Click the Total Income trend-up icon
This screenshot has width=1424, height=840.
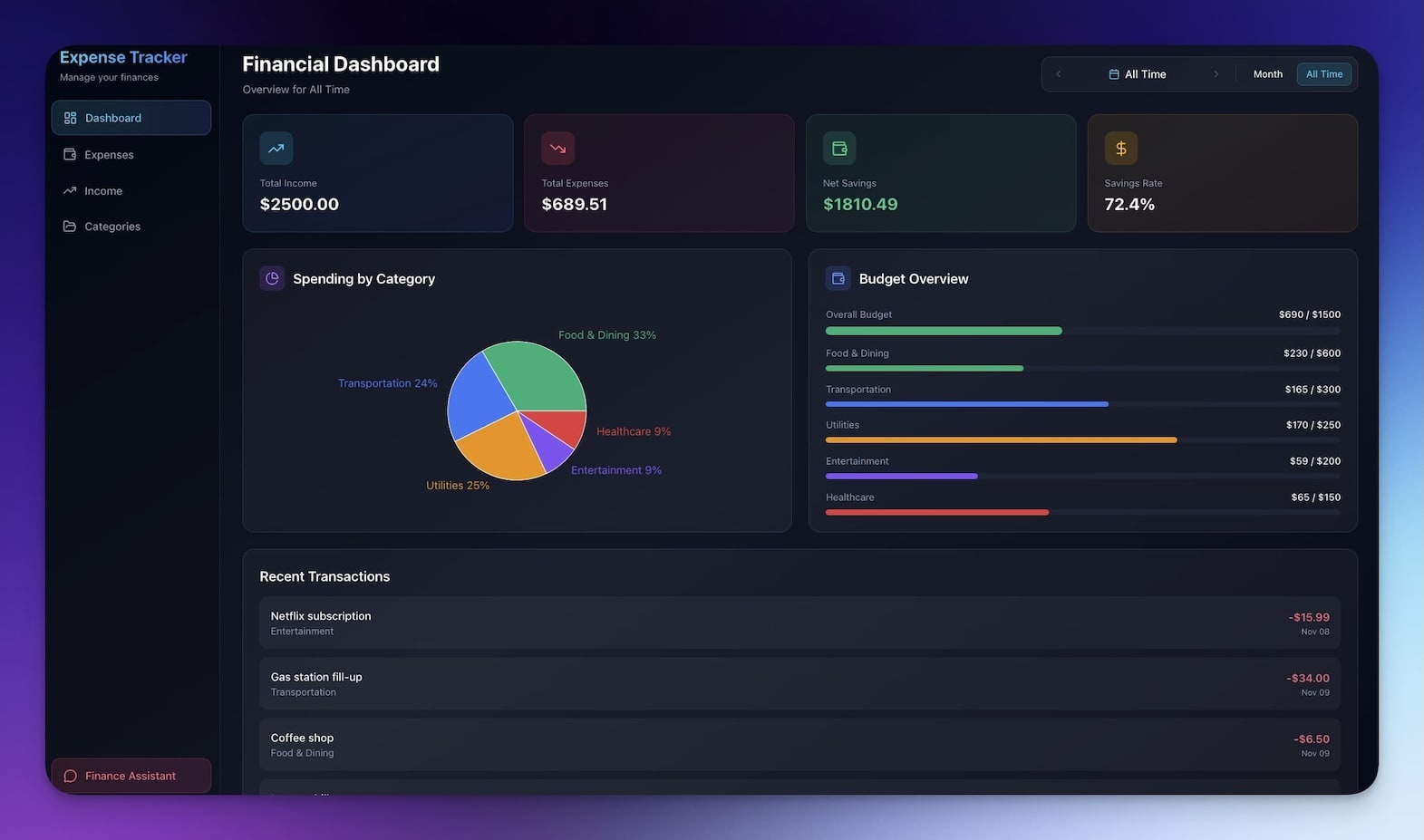click(276, 149)
